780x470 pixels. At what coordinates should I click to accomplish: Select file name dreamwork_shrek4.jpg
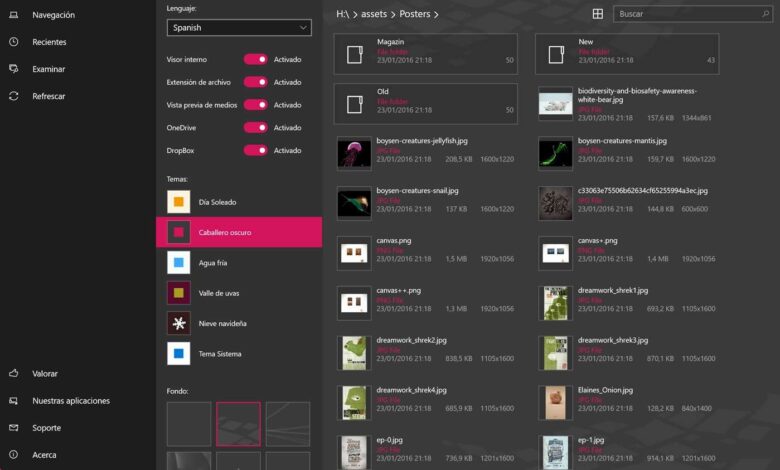pyautogui.click(x=411, y=390)
